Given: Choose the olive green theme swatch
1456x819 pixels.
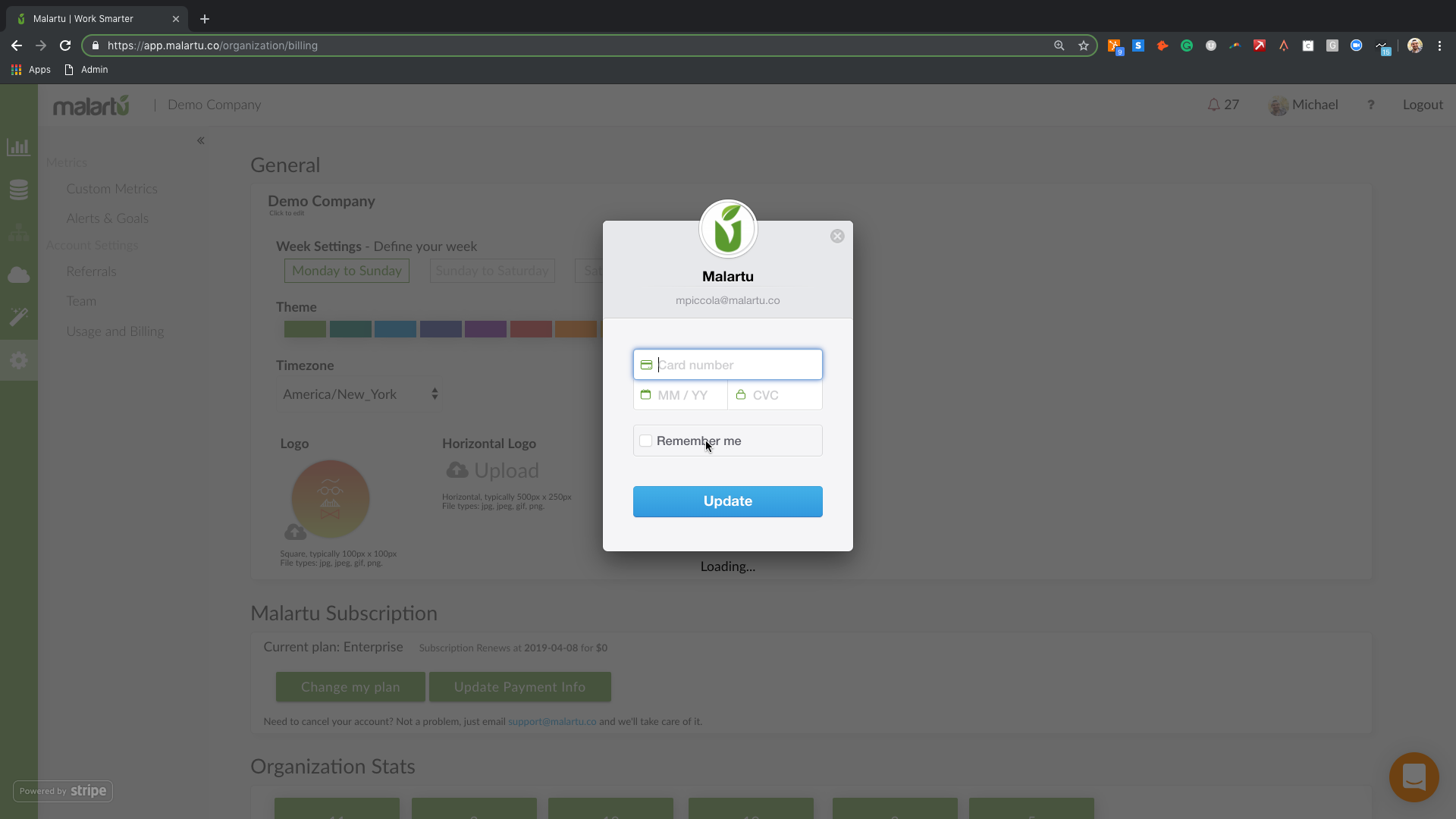Looking at the screenshot, I should 305,329.
